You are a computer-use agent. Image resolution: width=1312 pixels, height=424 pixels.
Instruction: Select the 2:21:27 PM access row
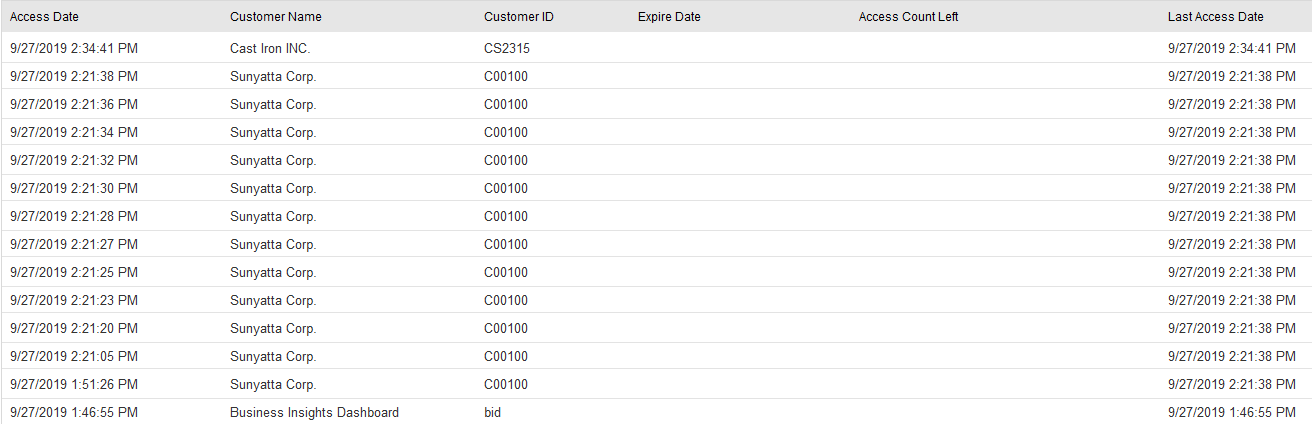74,244
